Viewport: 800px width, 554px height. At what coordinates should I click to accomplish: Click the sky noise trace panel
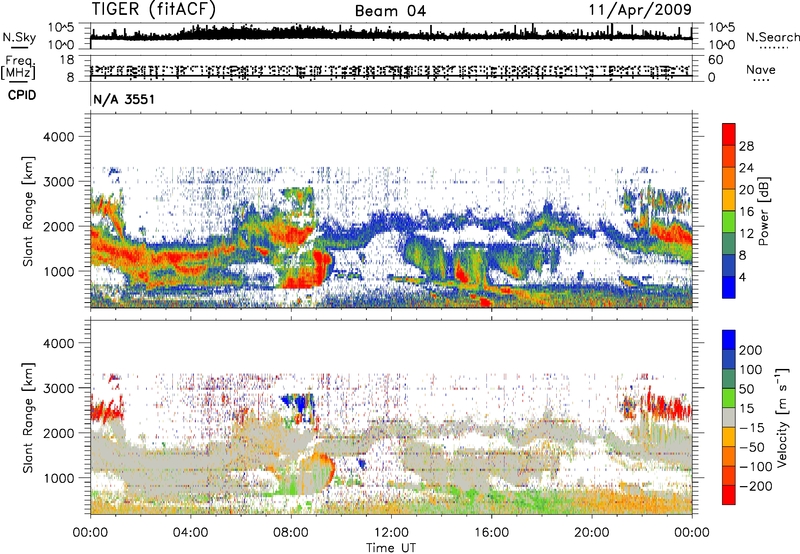pos(391,36)
